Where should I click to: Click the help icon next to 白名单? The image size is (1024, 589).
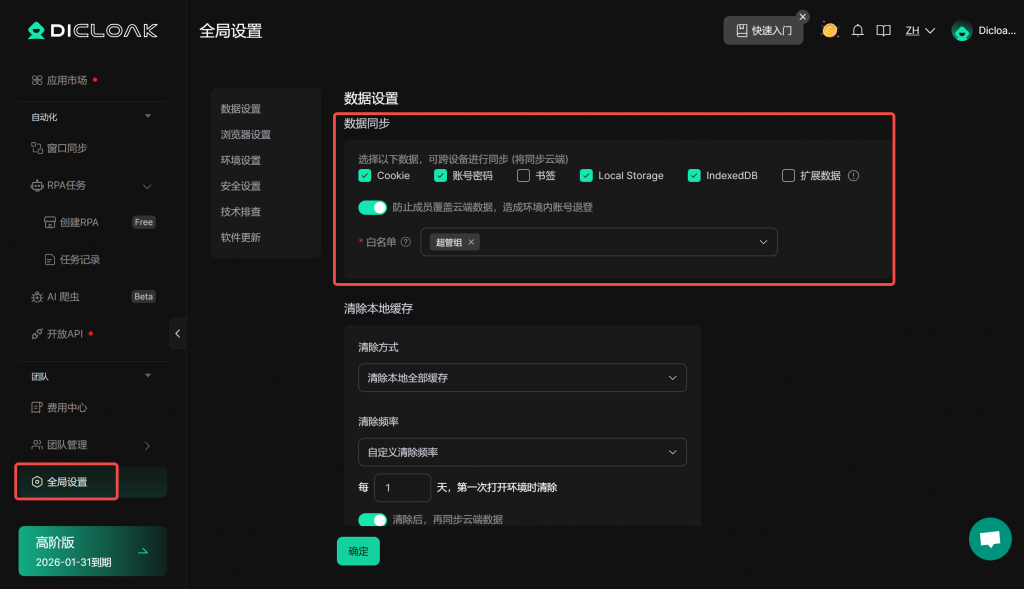[405, 242]
